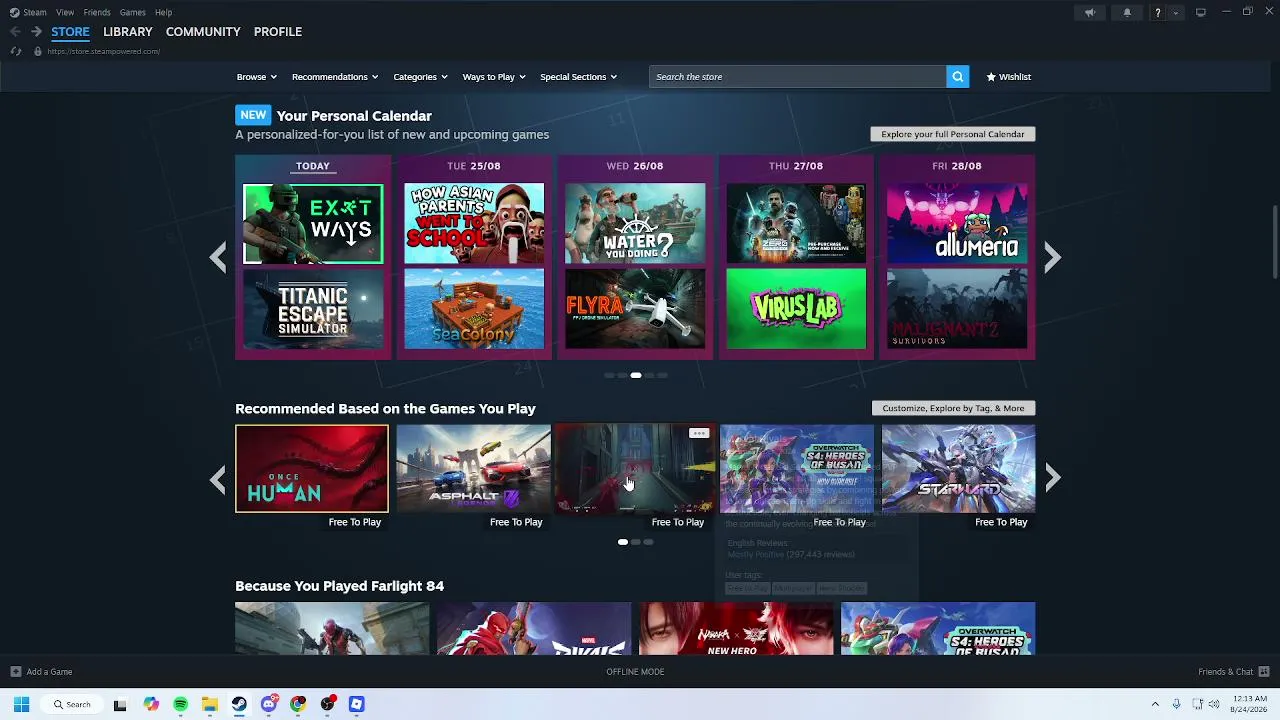This screenshot has width=1280, height=720.
Task: Open the Steam announcements megaphone icon
Action: [1090, 12]
